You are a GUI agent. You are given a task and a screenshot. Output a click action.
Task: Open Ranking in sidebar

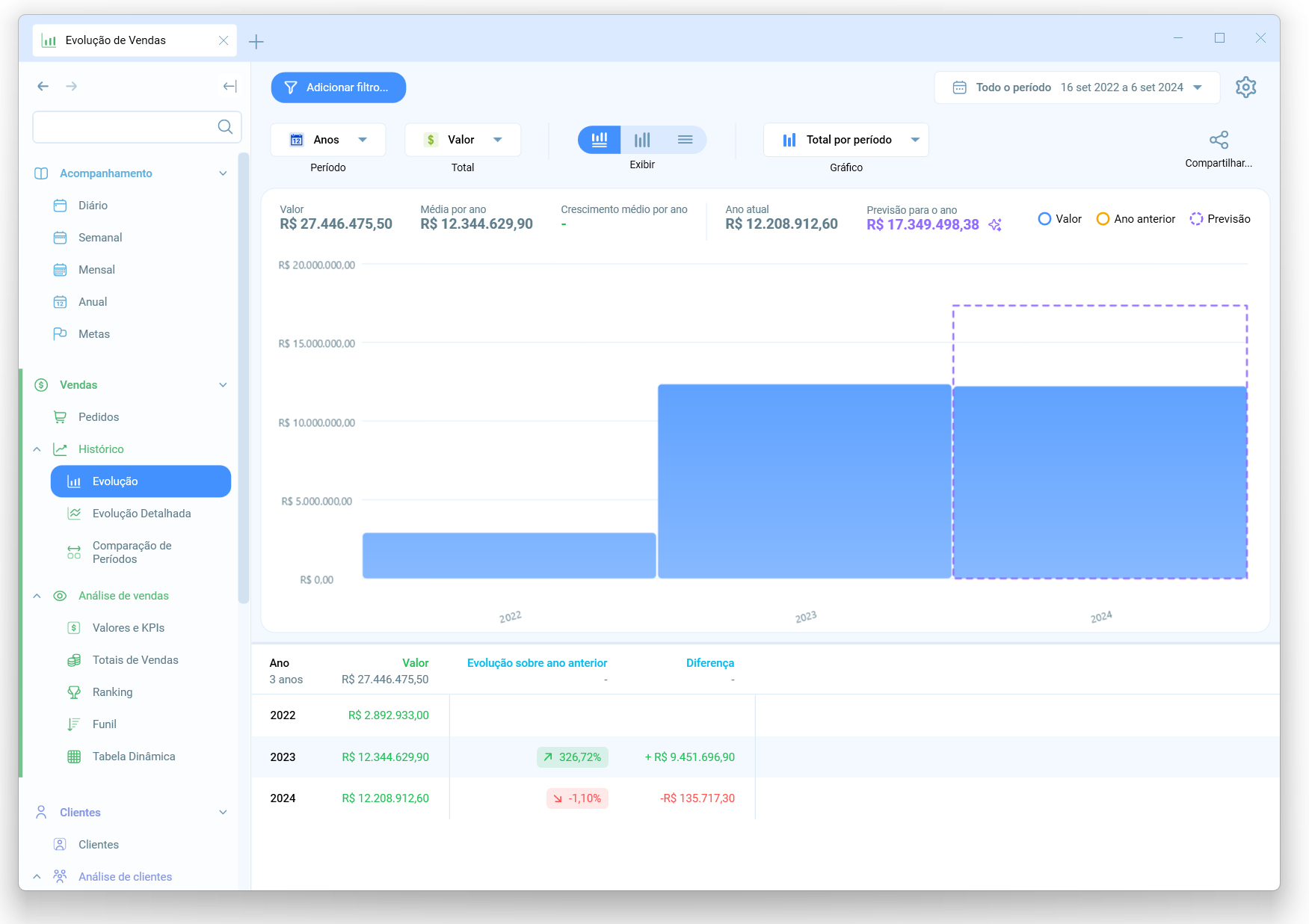click(112, 692)
